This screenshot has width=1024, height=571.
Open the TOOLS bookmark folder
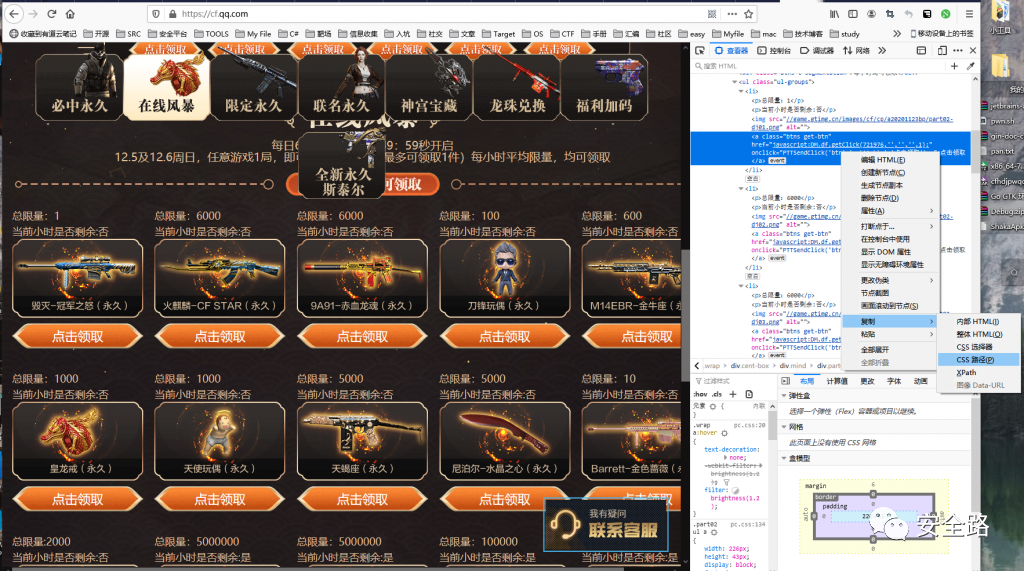210,33
